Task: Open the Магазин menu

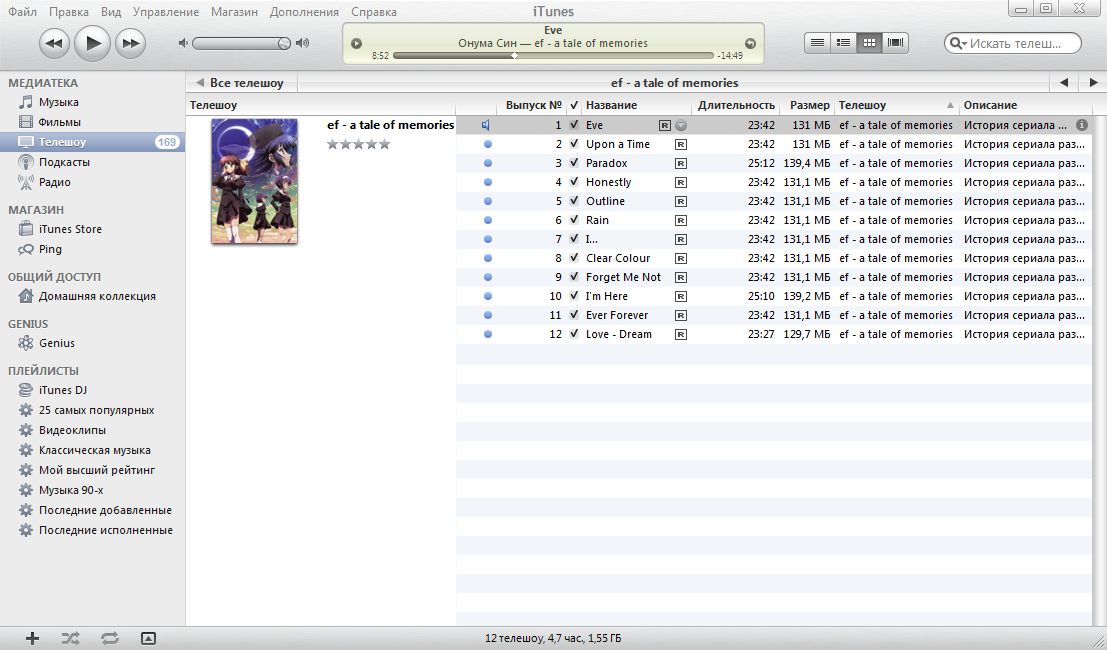Action: tap(234, 12)
